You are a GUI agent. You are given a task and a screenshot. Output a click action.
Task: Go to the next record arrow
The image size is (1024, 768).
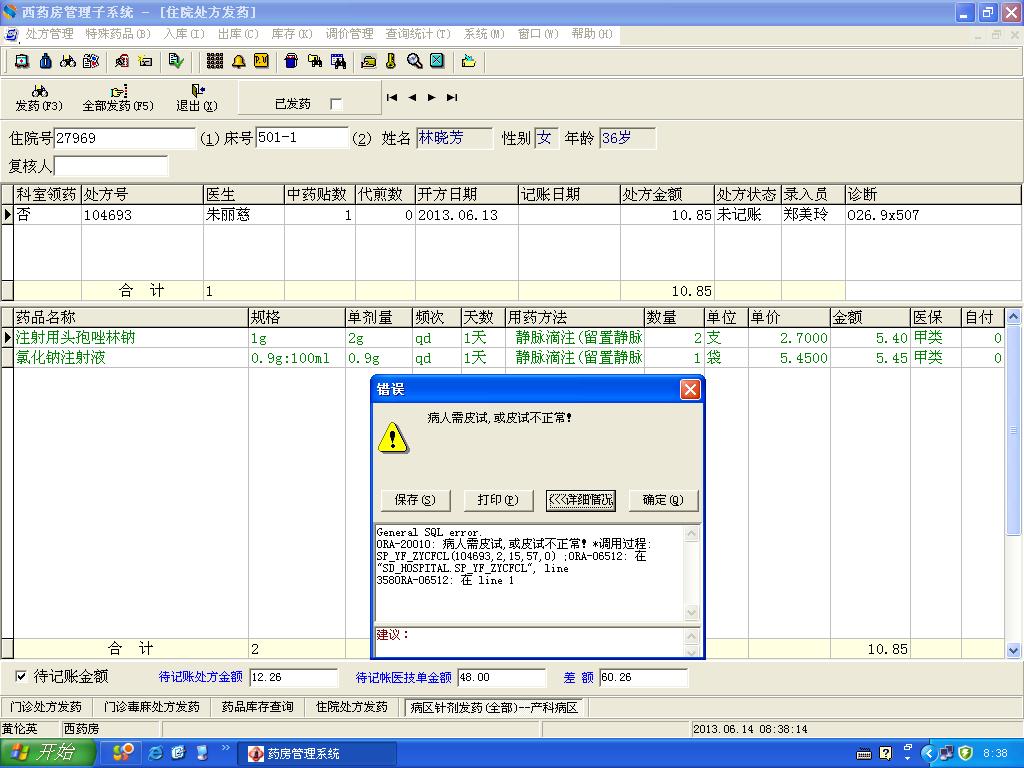(432, 97)
